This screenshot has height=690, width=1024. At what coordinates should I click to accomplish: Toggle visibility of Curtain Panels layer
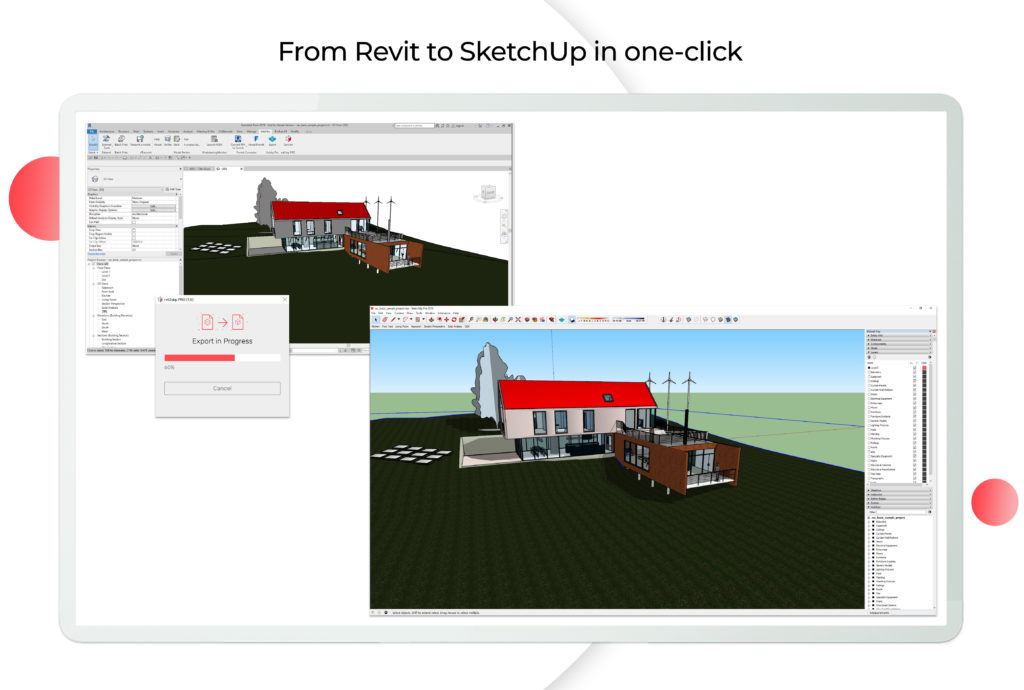click(x=915, y=386)
